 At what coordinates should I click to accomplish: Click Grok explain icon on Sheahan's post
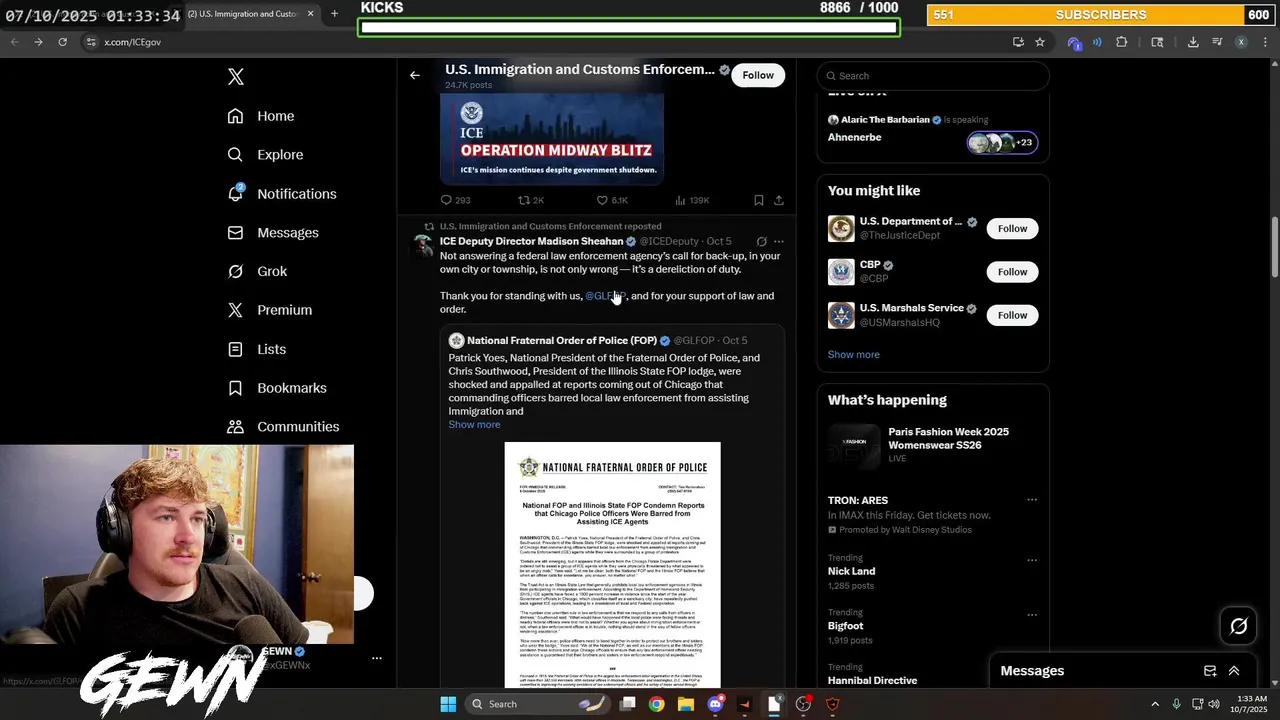click(x=761, y=241)
